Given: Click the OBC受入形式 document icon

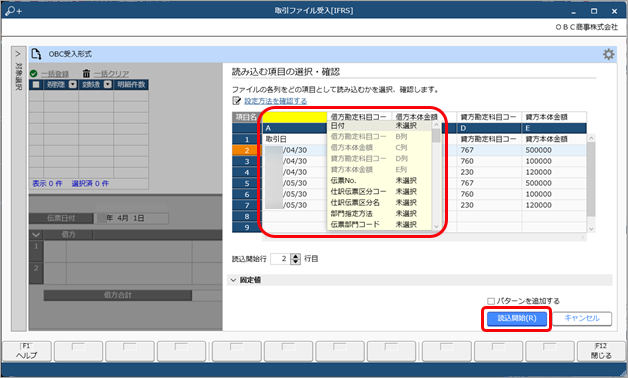Looking at the screenshot, I should click(36, 54).
